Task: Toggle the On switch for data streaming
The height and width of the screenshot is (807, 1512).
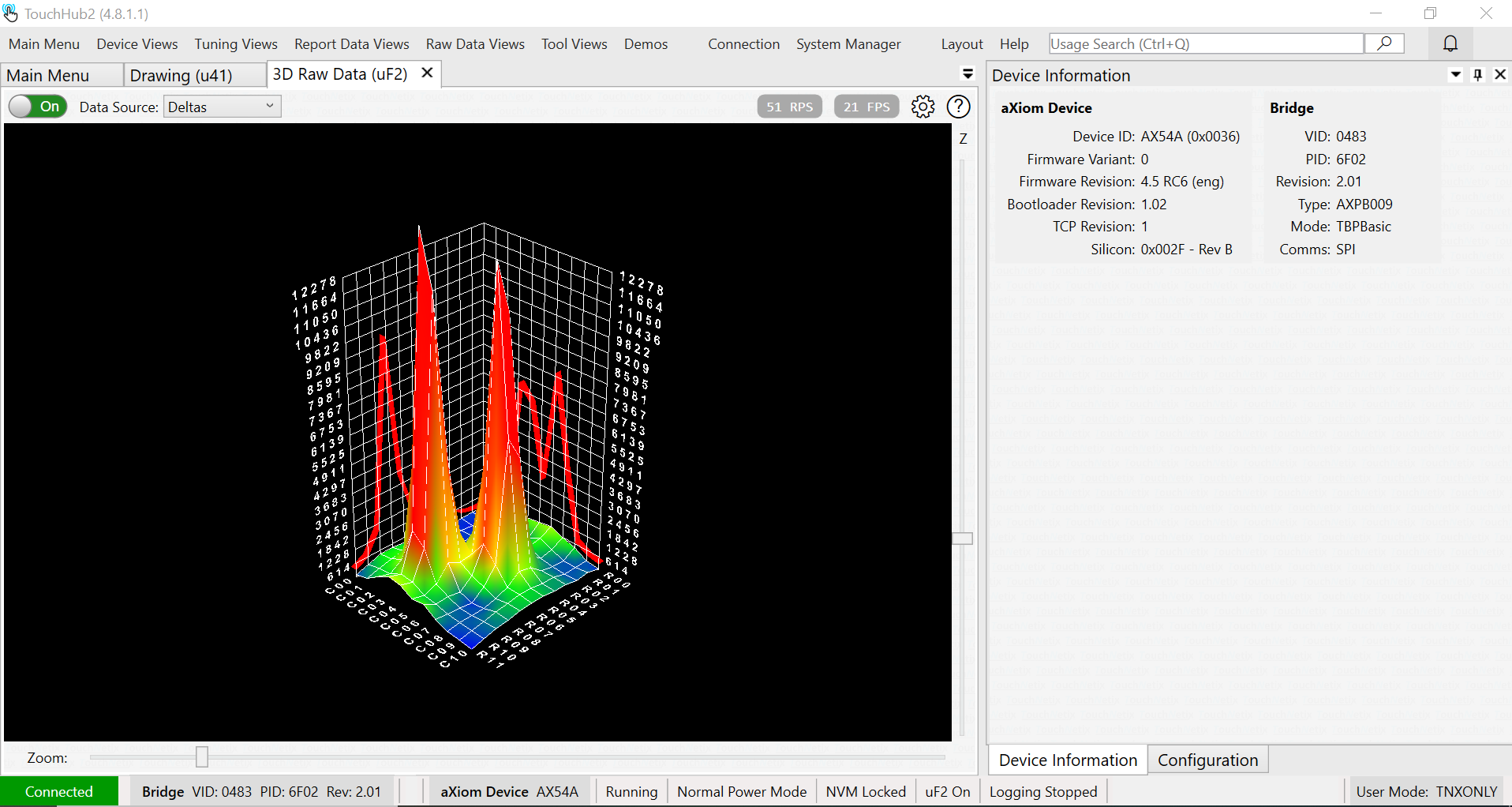Action: [x=38, y=107]
